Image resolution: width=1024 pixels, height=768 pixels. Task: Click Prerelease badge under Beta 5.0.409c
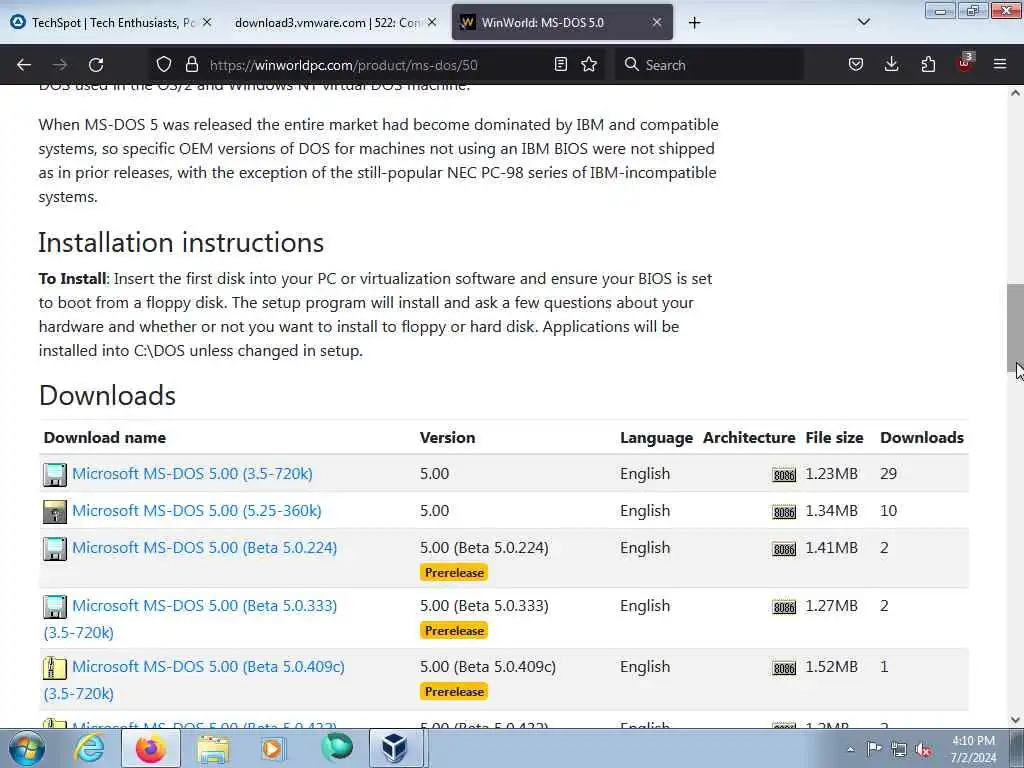coord(454,692)
